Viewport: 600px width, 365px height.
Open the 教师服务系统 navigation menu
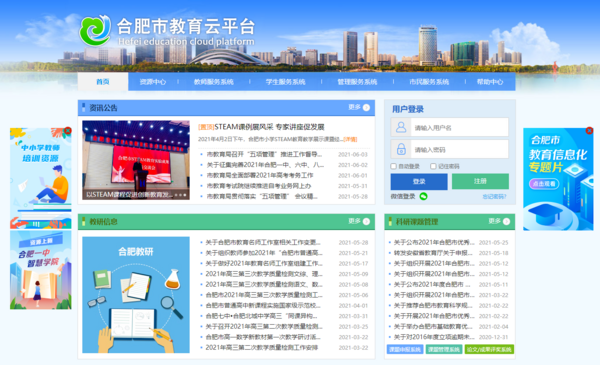[214, 82]
